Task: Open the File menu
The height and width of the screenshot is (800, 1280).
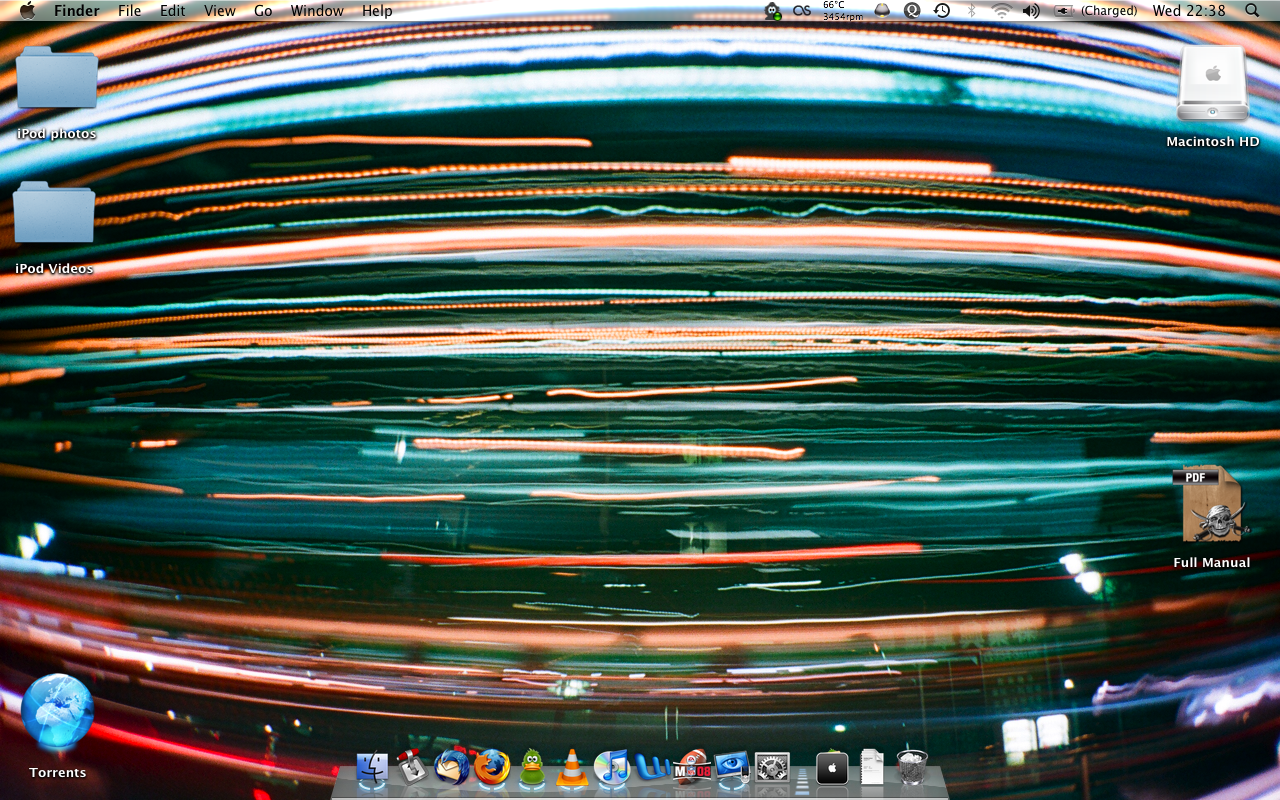Action: [130, 11]
